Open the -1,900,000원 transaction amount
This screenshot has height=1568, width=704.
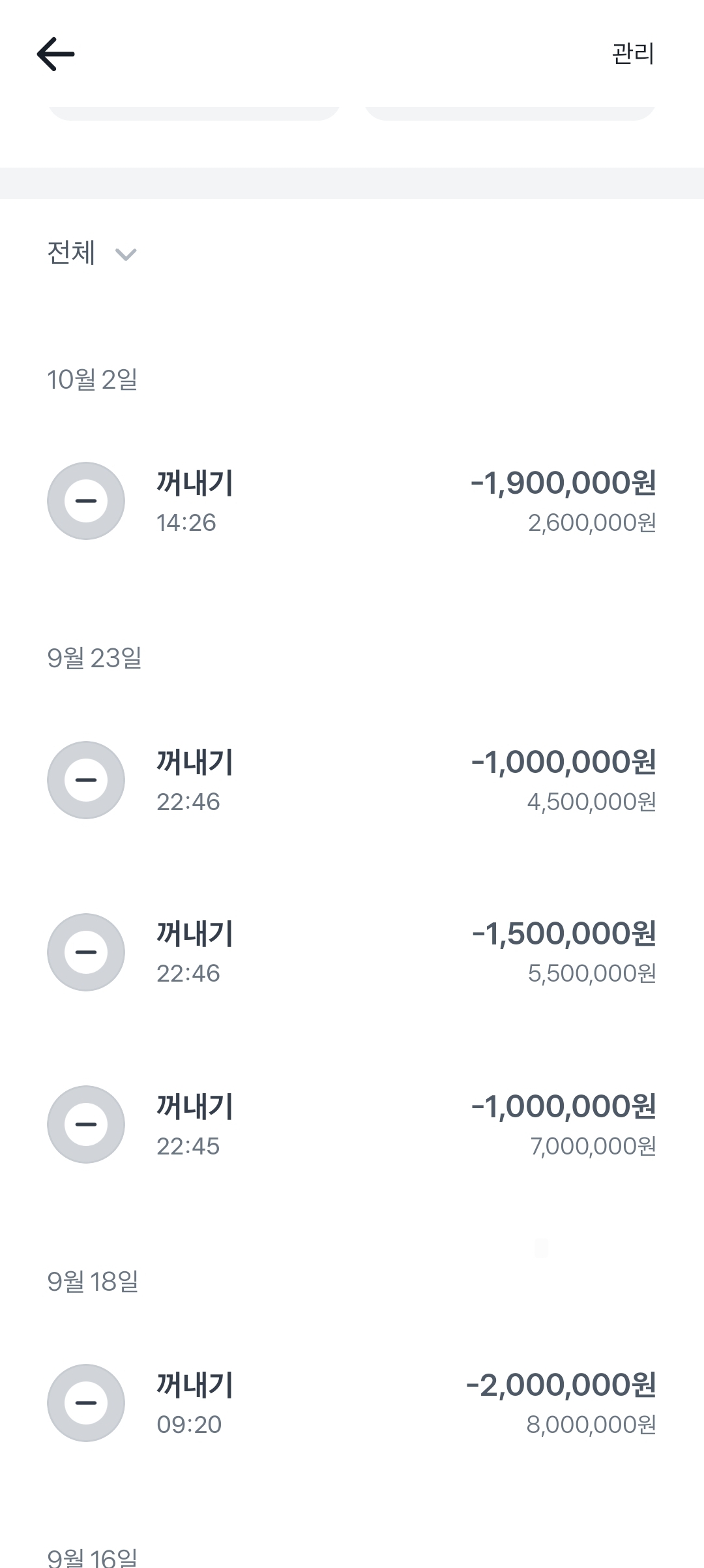pyautogui.click(x=563, y=483)
